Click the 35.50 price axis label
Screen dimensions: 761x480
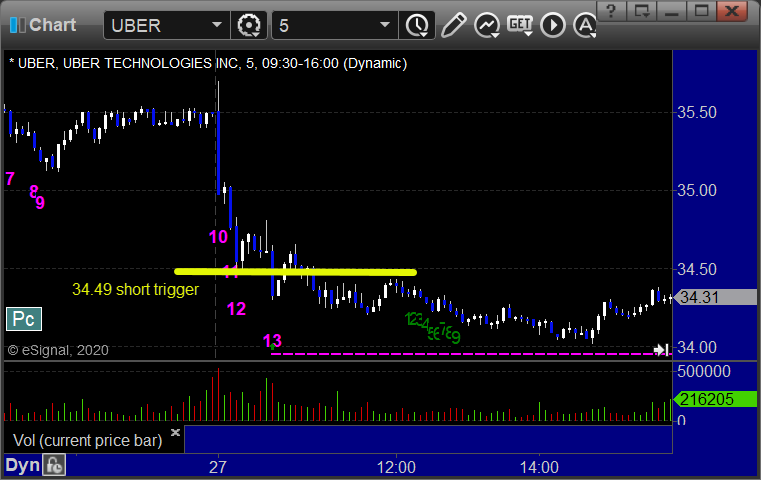click(696, 113)
